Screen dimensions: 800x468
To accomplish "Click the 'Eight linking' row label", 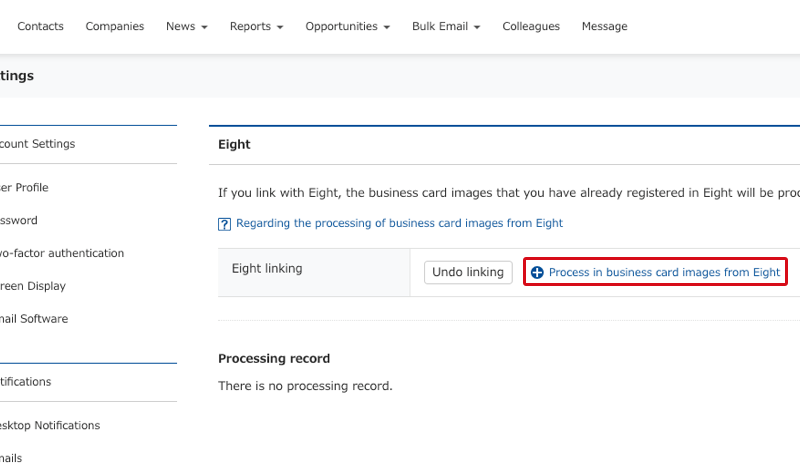I will (x=267, y=268).
